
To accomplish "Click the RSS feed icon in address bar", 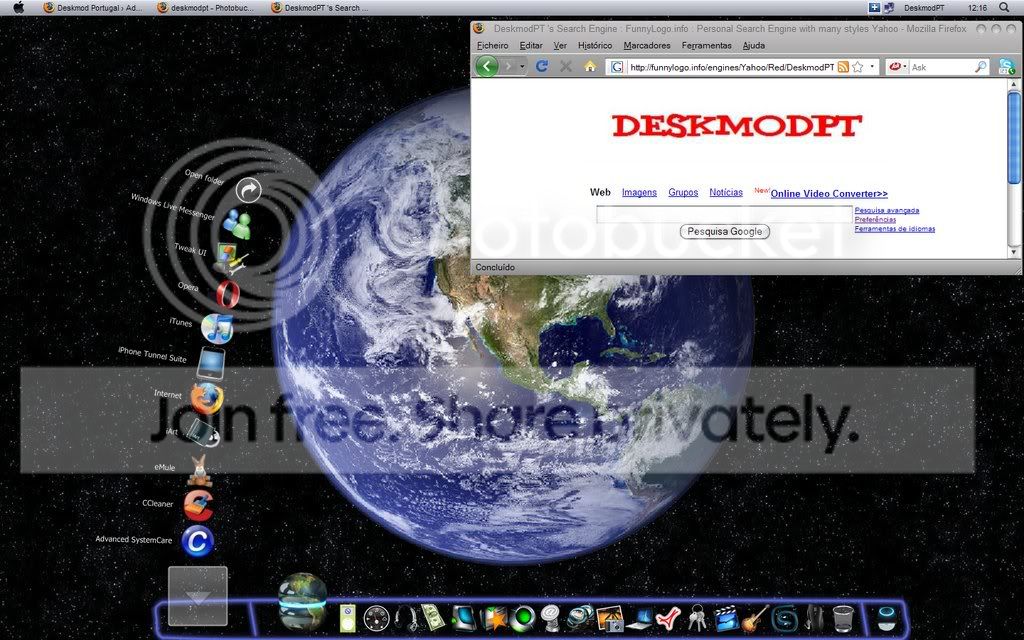I will coord(843,67).
